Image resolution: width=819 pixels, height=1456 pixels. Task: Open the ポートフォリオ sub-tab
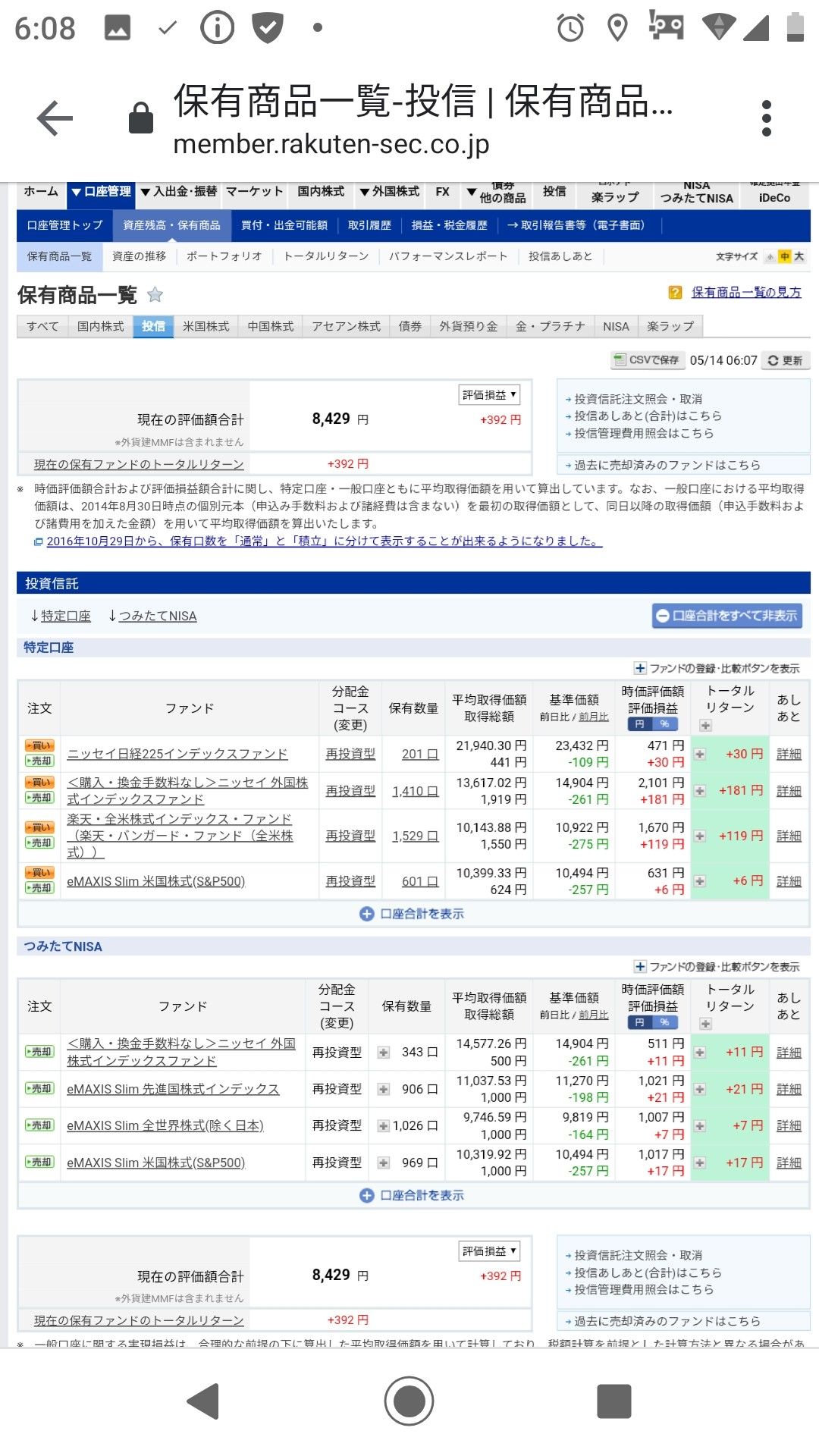pos(224,256)
